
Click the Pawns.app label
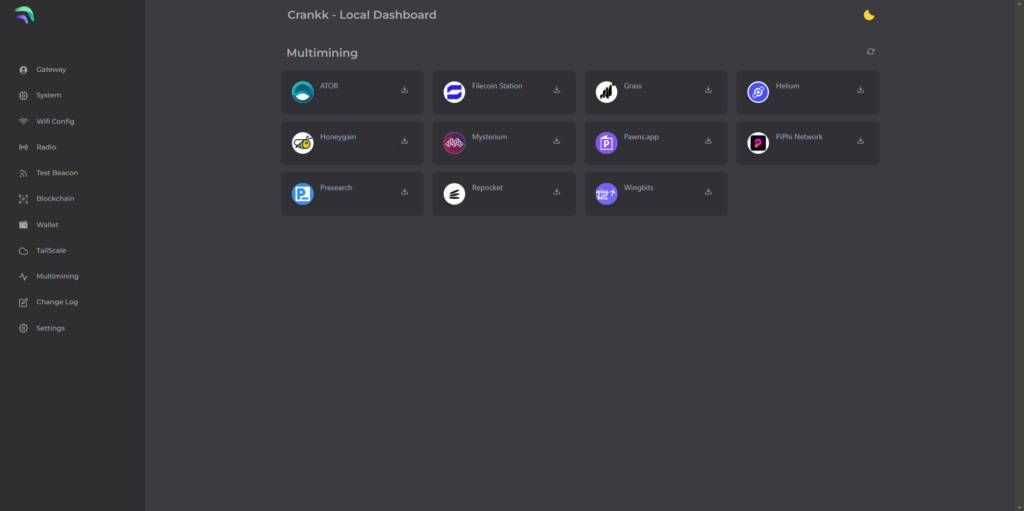pos(641,137)
